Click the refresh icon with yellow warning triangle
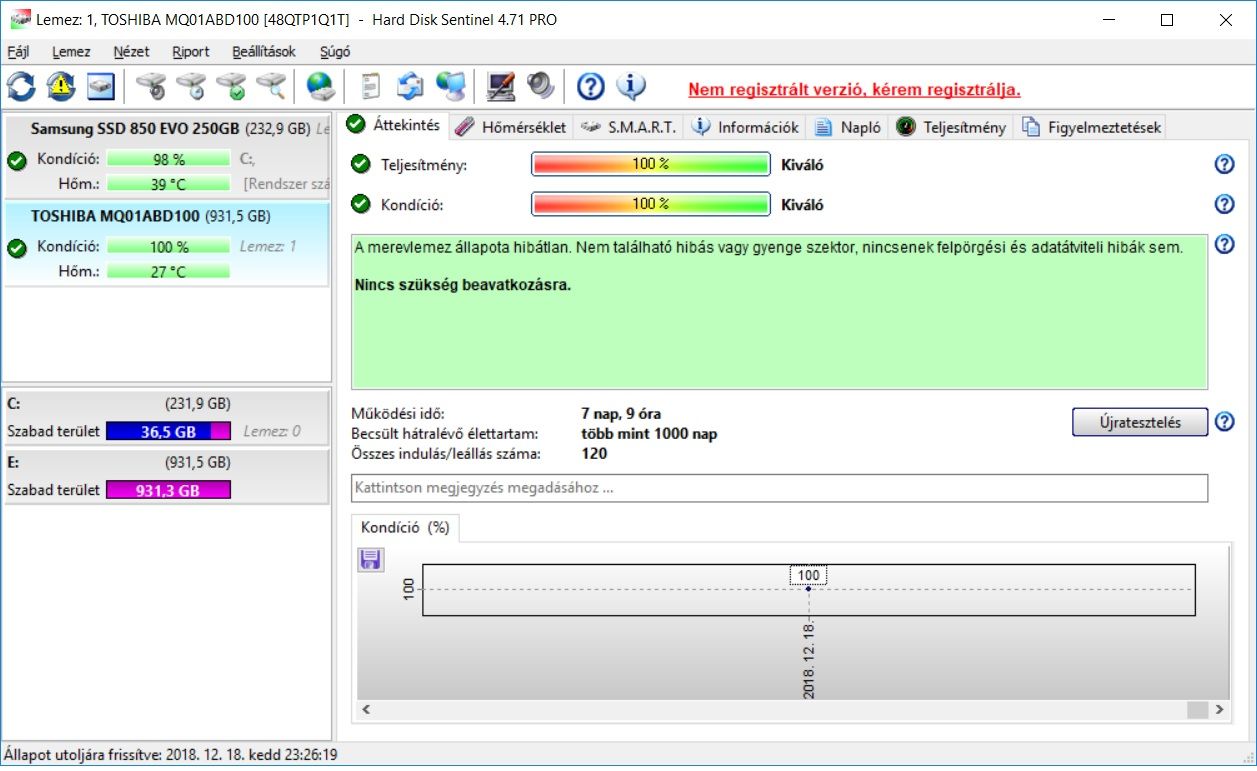This screenshot has width=1257, height=771. click(x=61, y=87)
